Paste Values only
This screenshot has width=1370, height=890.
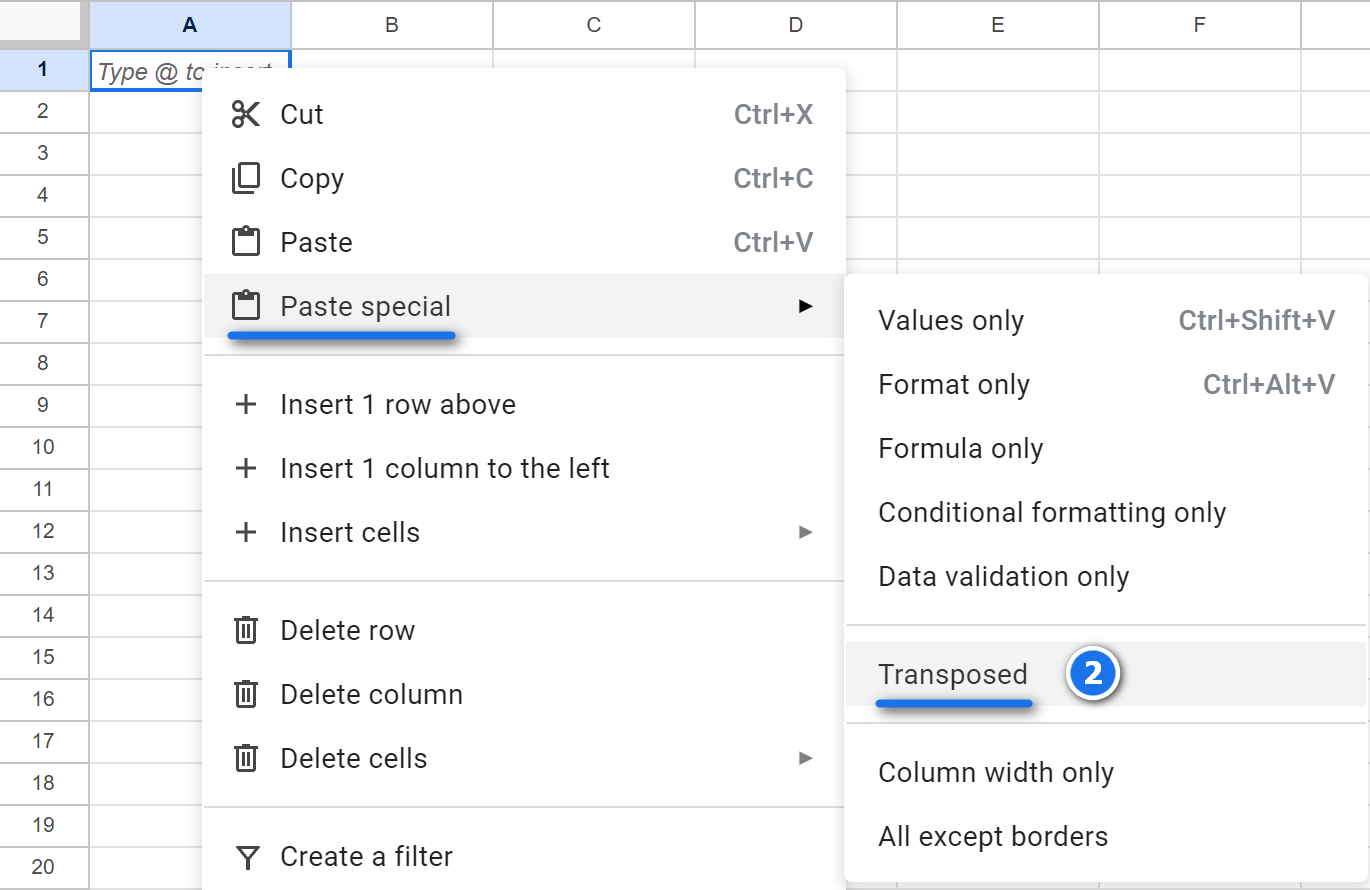pyautogui.click(x=1106, y=320)
